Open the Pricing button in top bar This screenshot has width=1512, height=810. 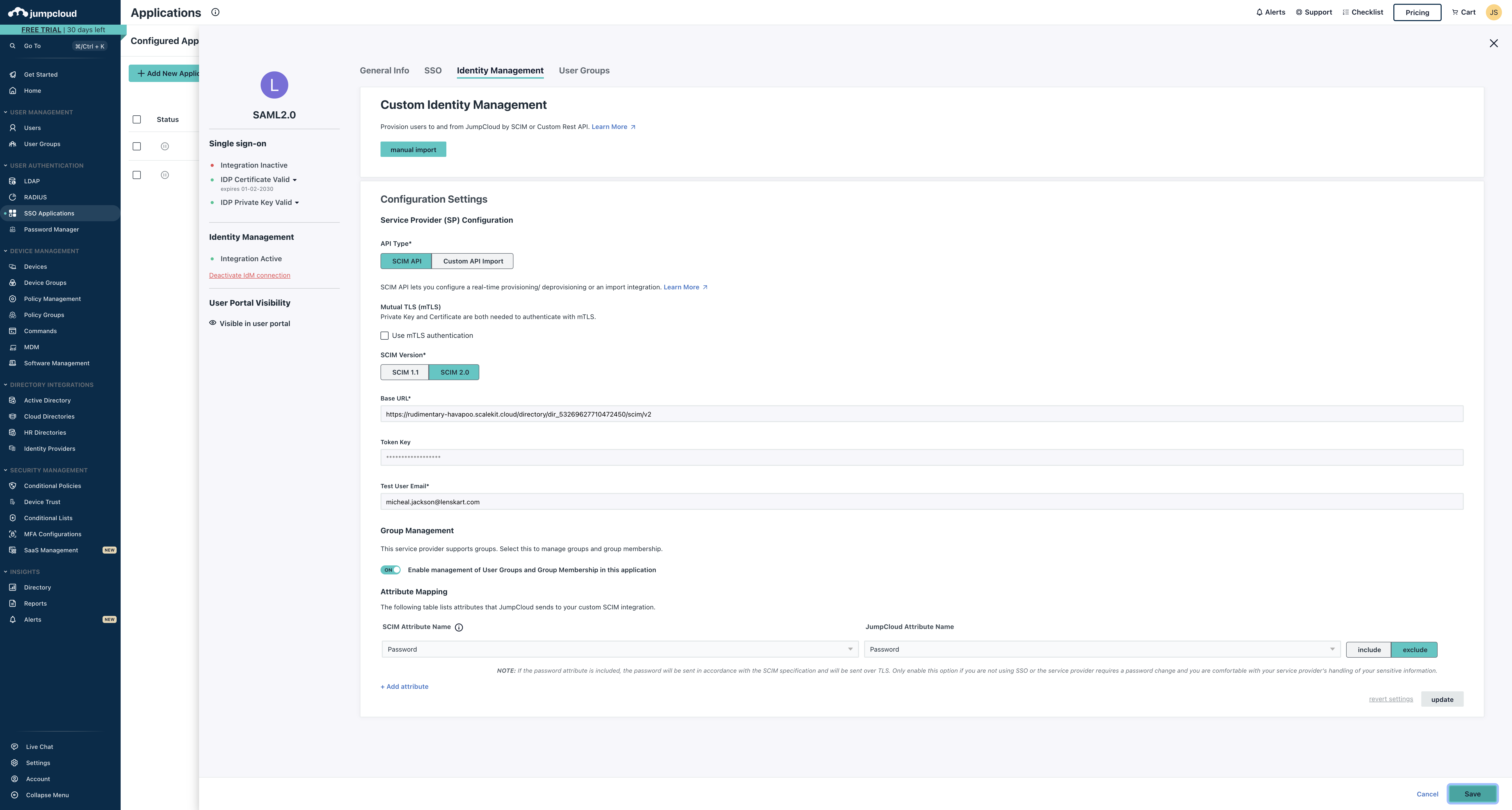(1417, 12)
